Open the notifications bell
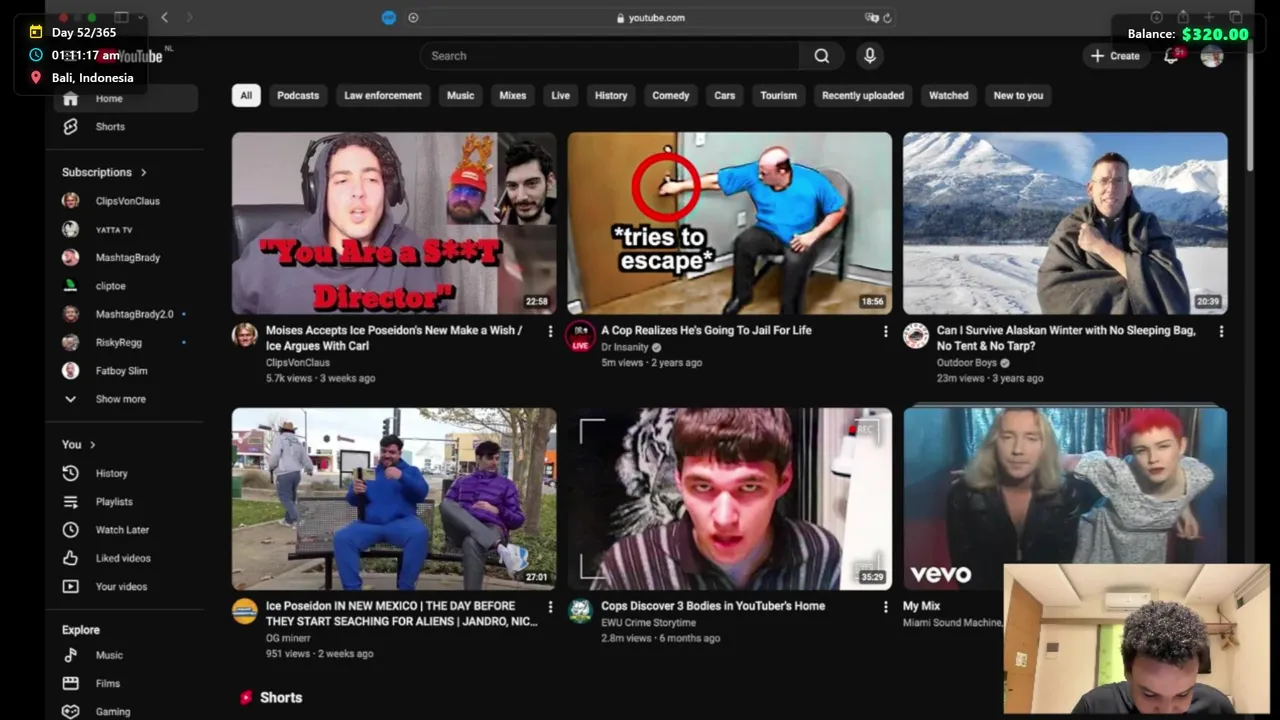This screenshot has height=720, width=1280. [x=1171, y=56]
